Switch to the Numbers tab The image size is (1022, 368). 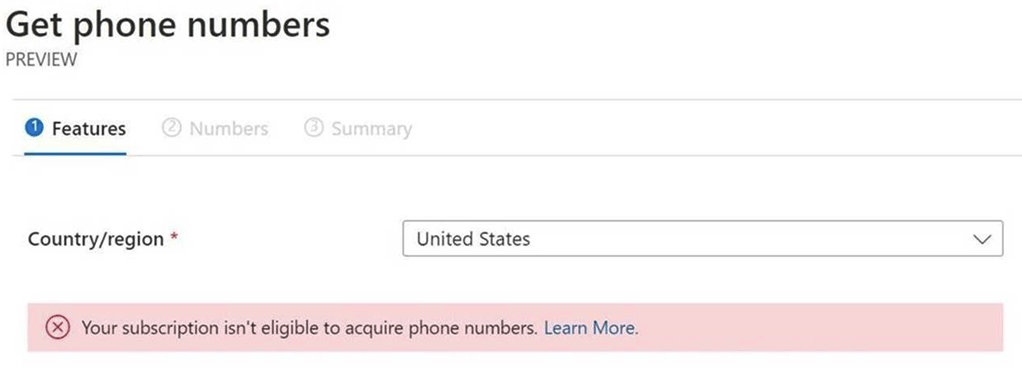point(215,128)
